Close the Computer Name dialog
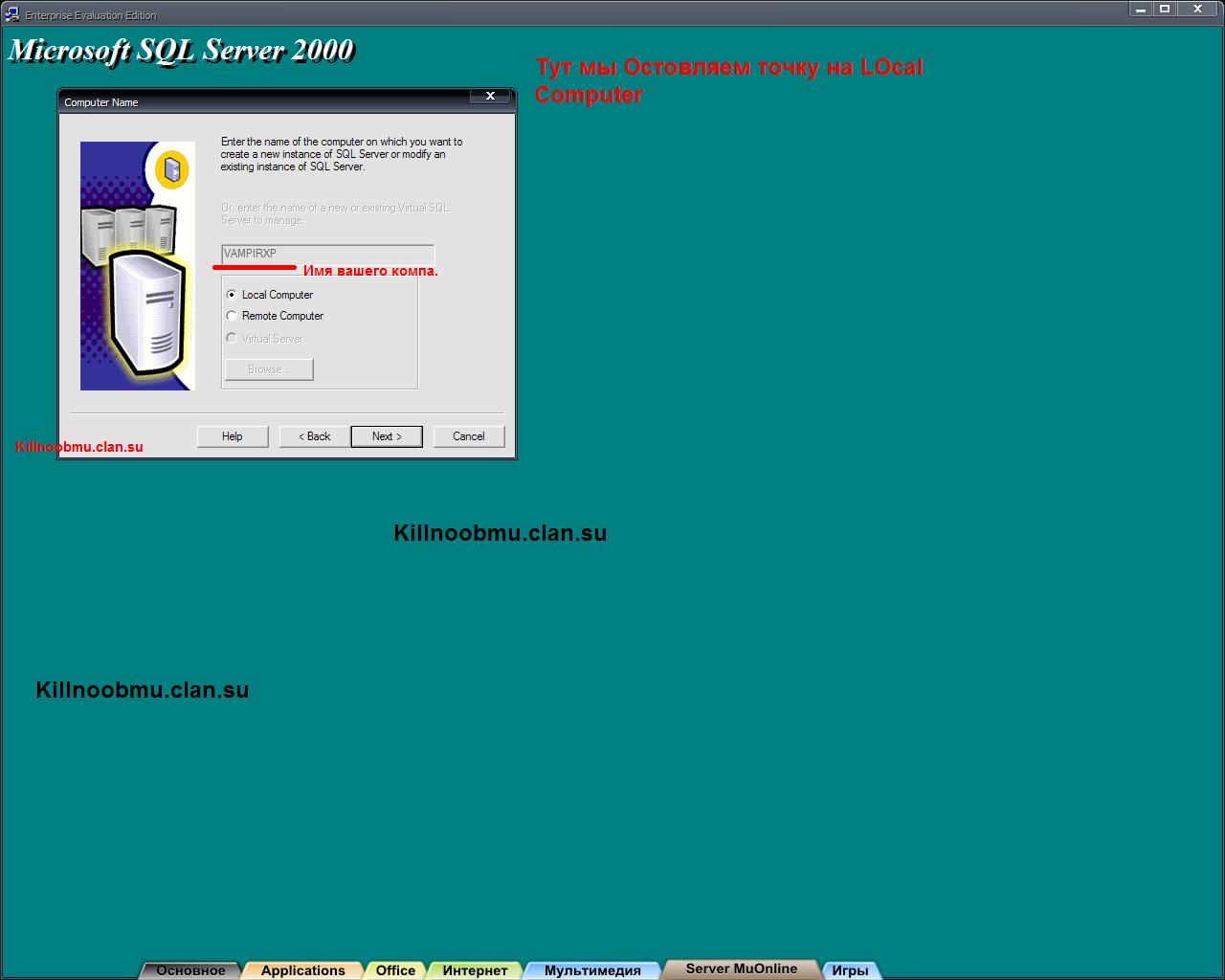The width and height of the screenshot is (1225, 980). [x=490, y=96]
